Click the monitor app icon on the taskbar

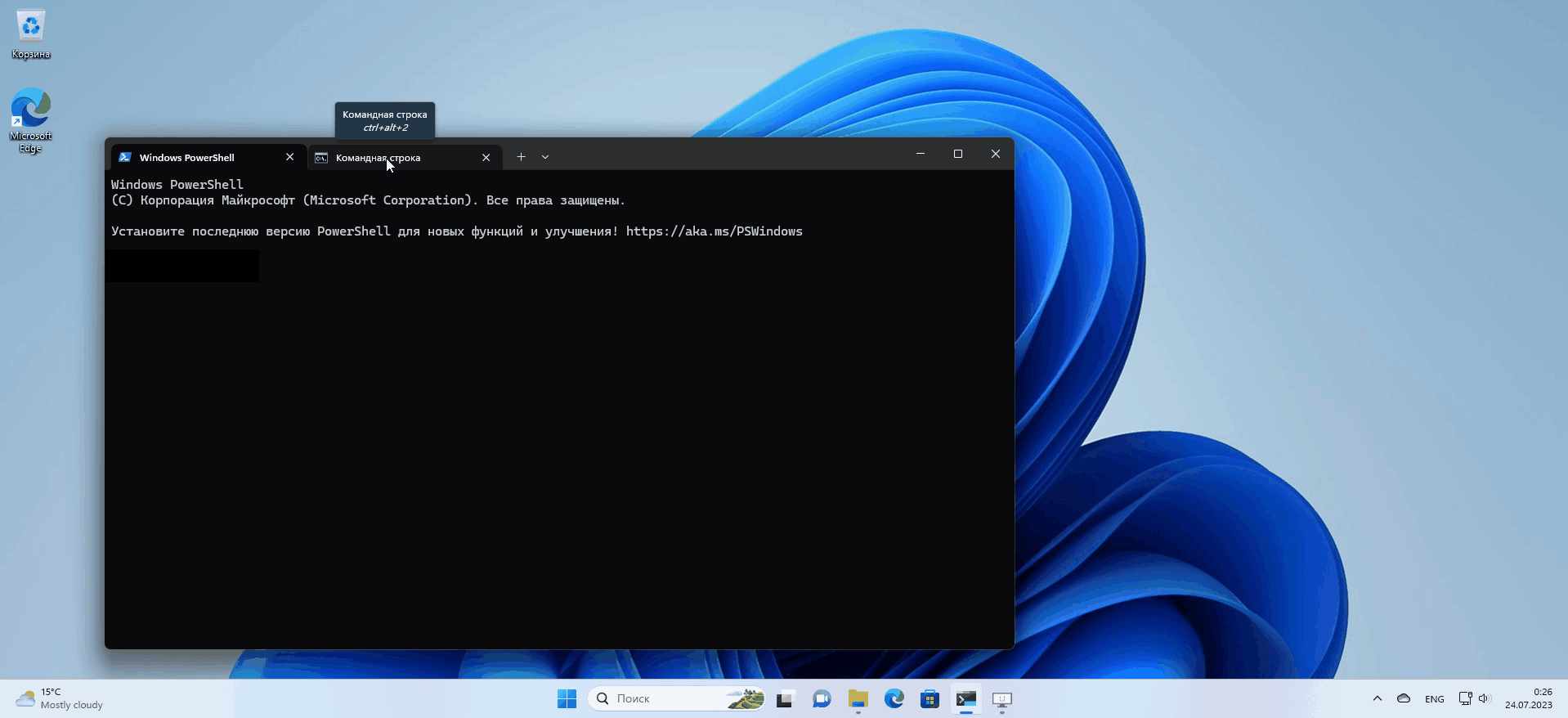pos(1002,698)
